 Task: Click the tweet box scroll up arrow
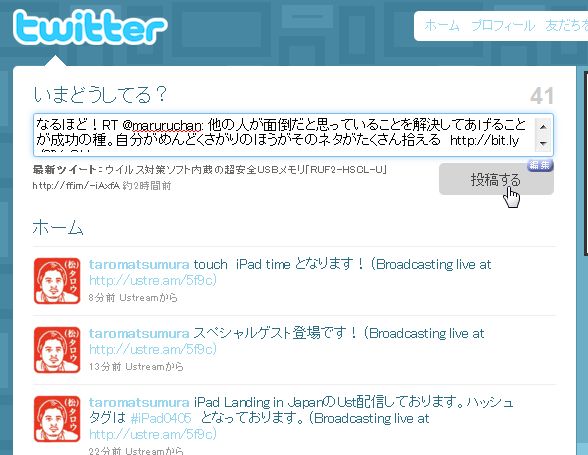pos(543,126)
